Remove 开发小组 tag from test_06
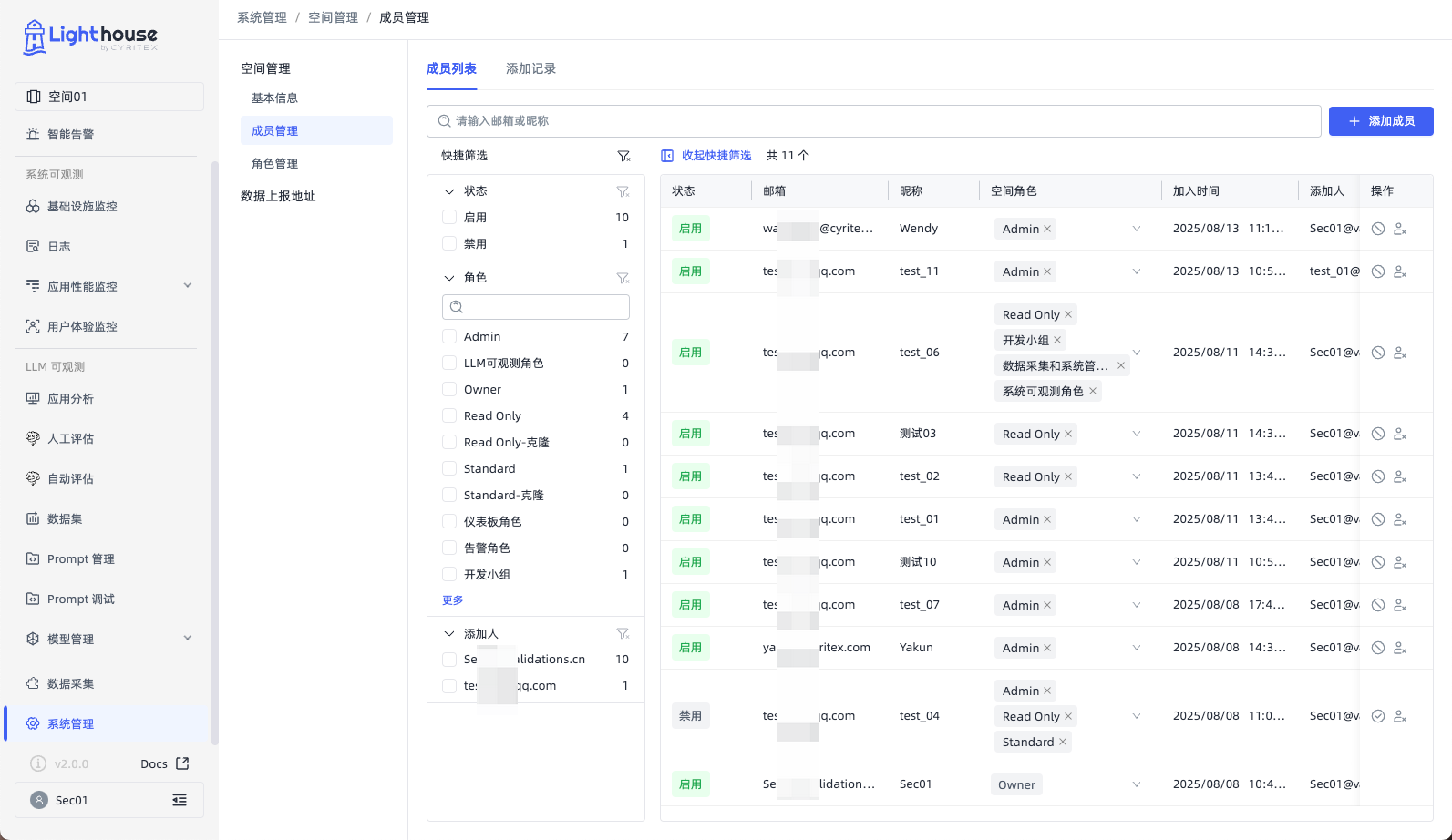 (x=1057, y=340)
